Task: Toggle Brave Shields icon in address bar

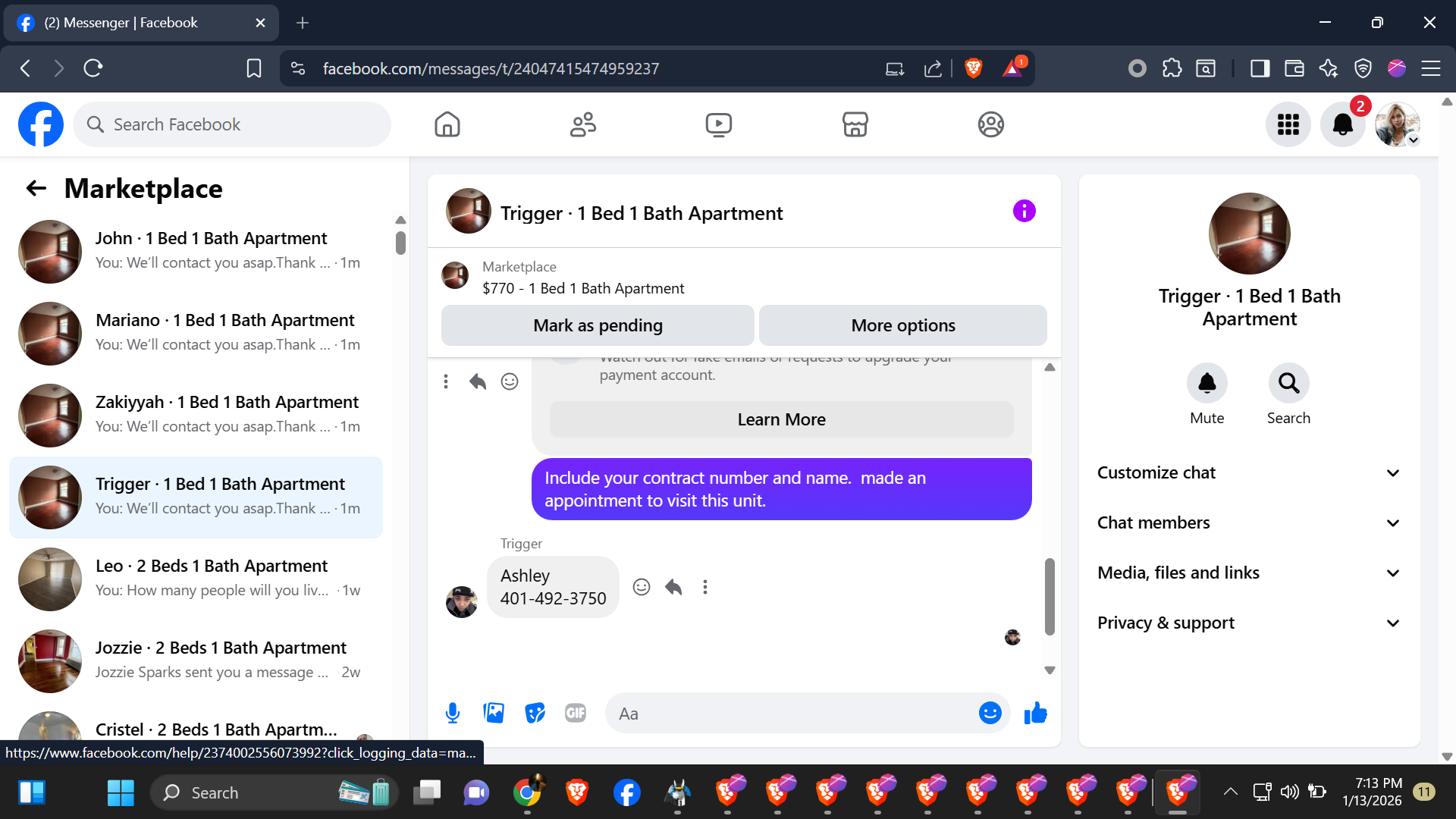Action: tap(974, 68)
